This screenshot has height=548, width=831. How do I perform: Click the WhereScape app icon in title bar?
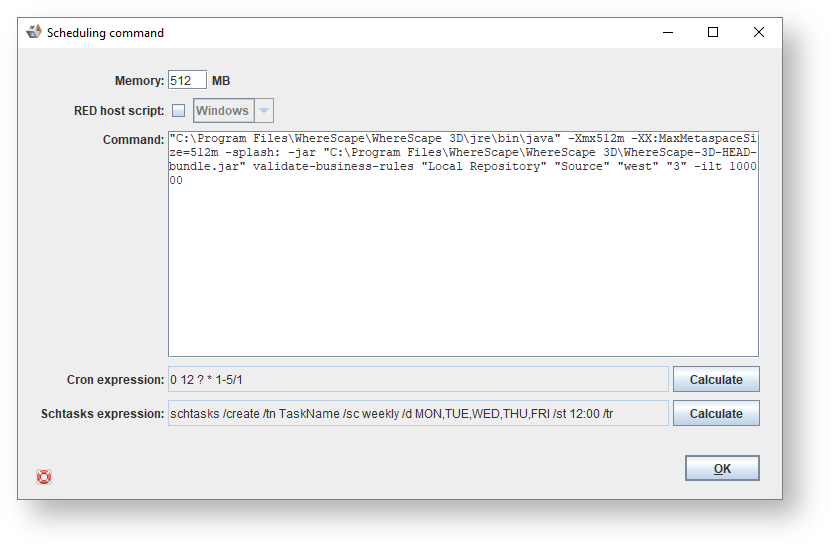[x=34, y=32]
